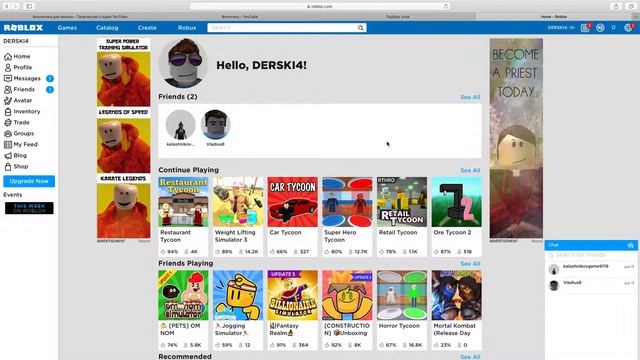The height and width of the screenshot is (360, 640).
Task: Open My Feed in the sidebar
Action: pos(21,144)
